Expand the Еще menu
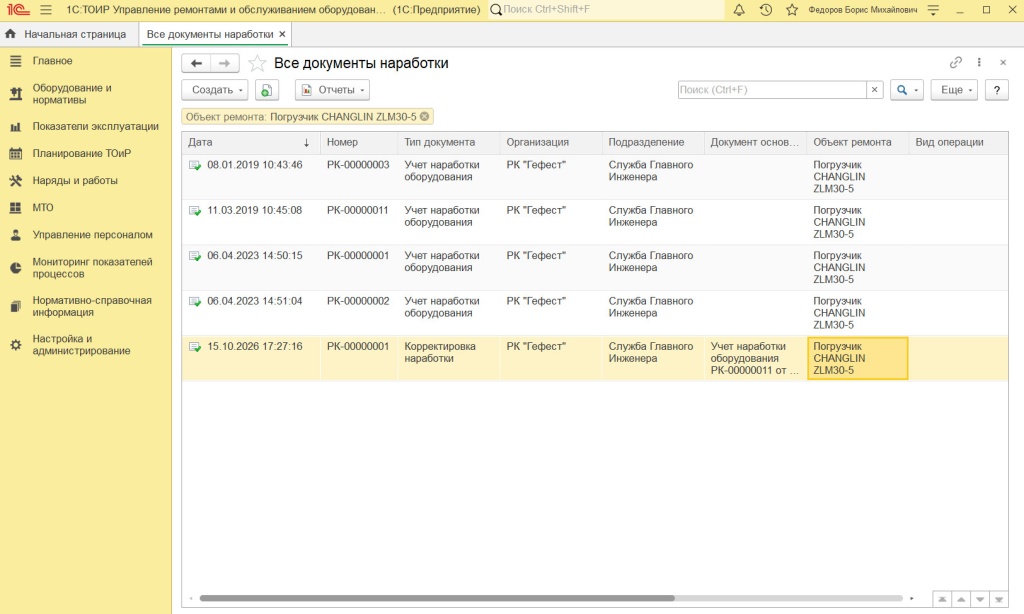Viewport: 1024px width, 614px height. point(954,90)
